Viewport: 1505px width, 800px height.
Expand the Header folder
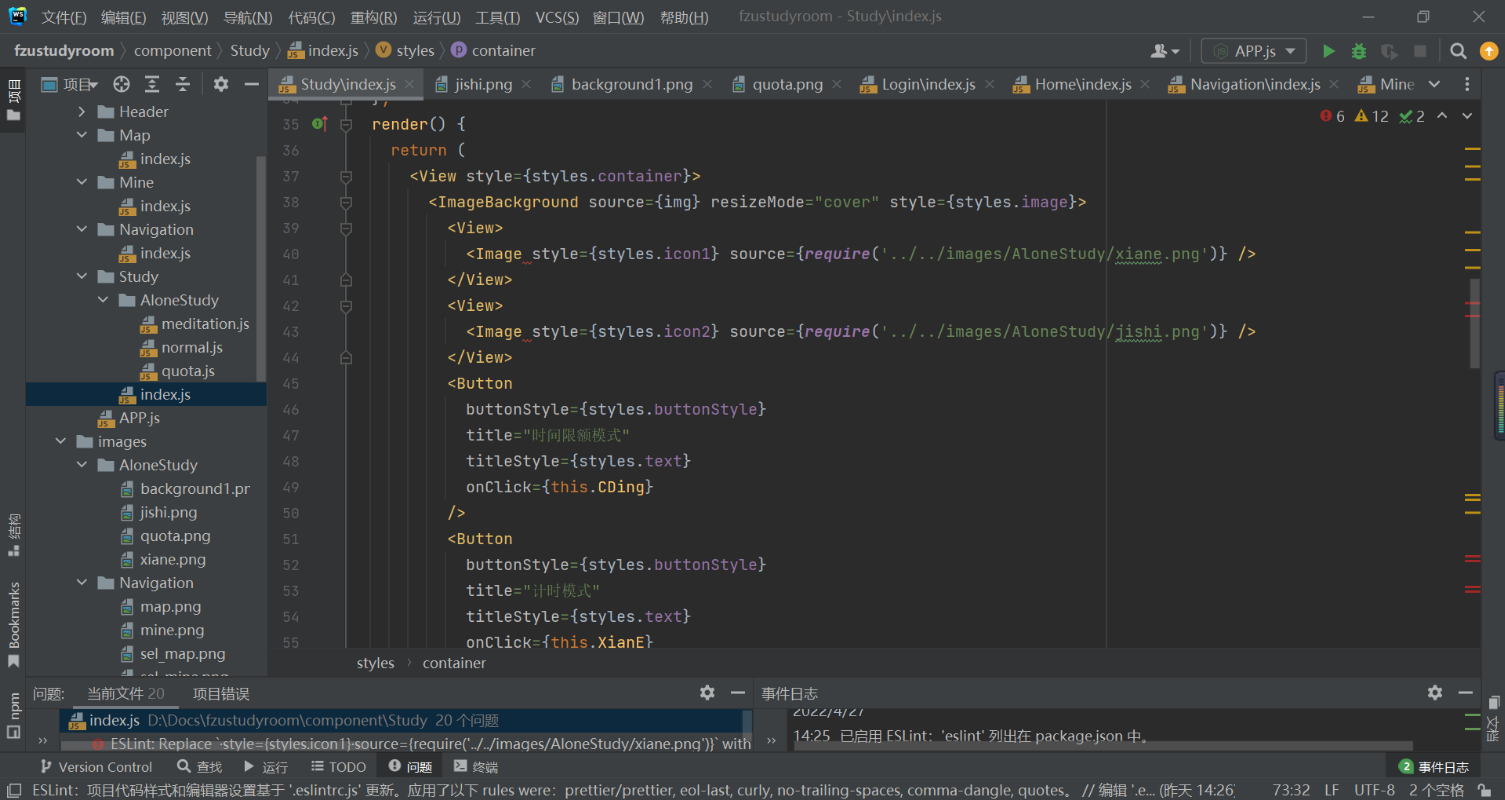click(x=82, y=112)
